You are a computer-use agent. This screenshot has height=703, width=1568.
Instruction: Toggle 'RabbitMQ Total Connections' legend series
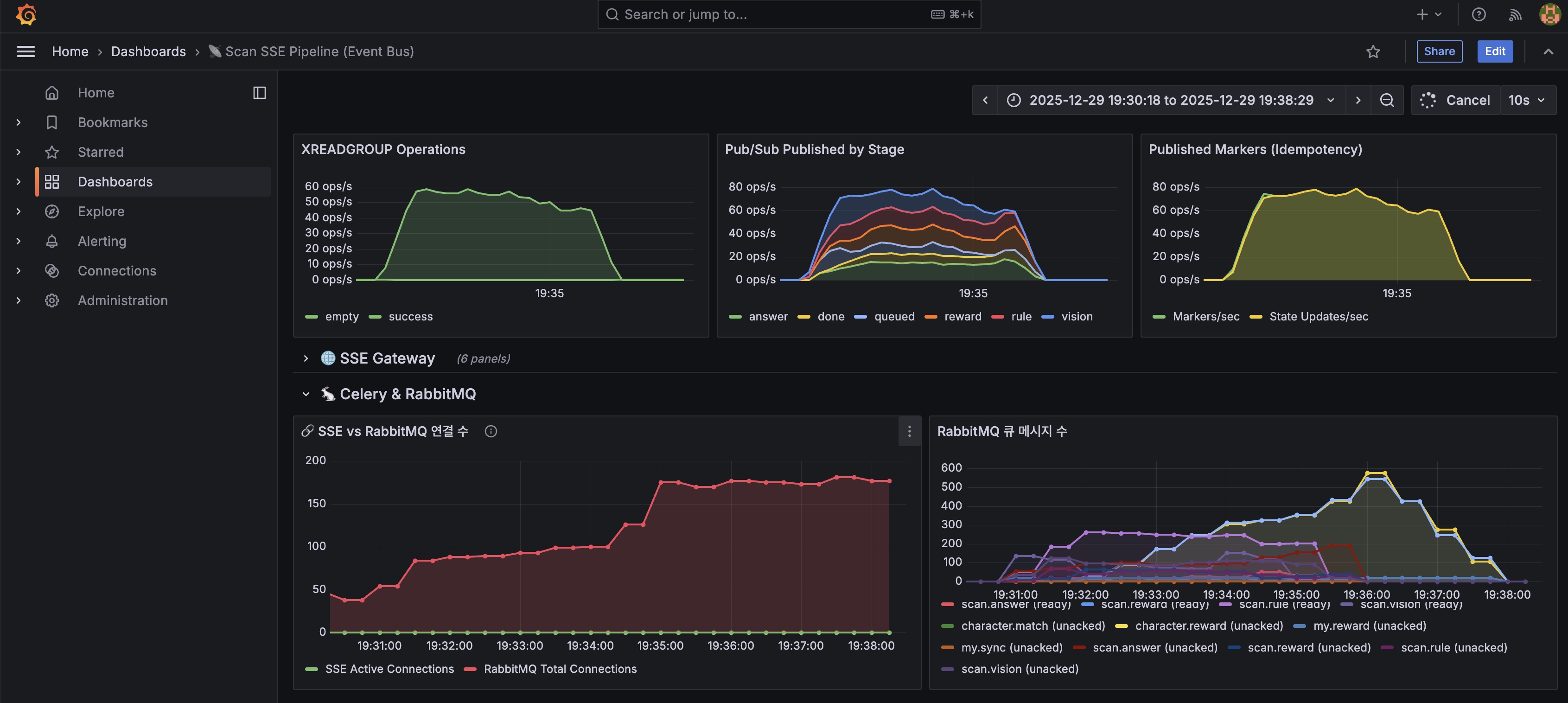tap(560, 669)
